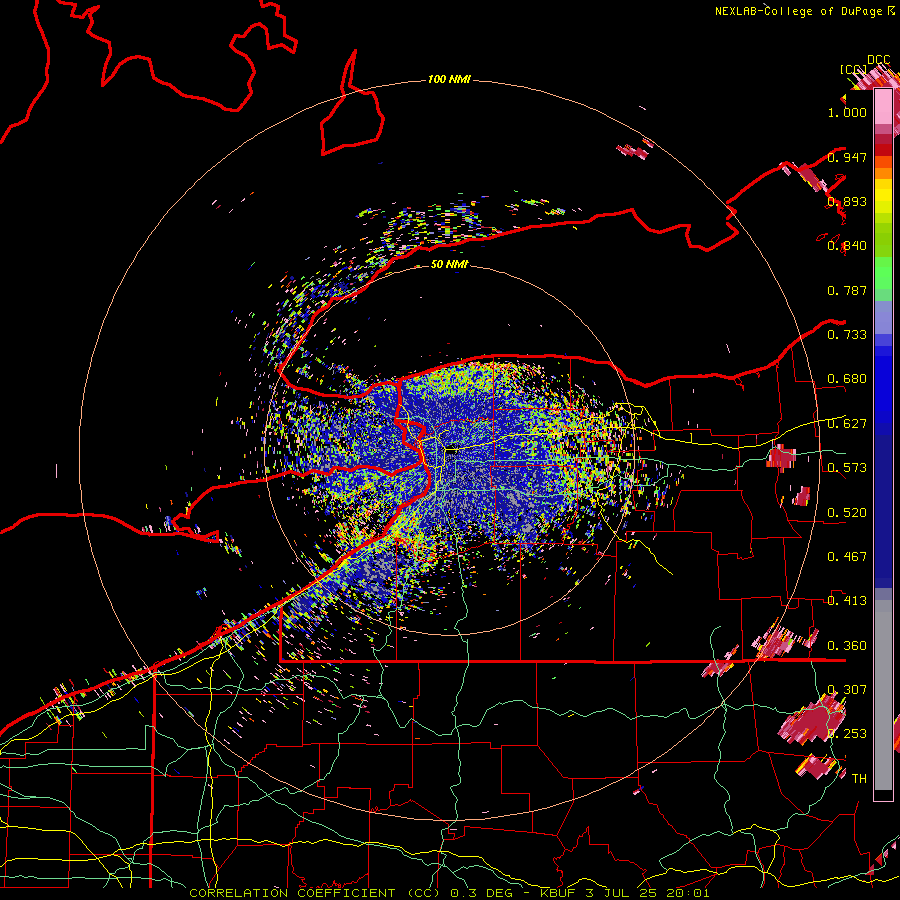Click the 0.893 scale value
The width and height of the screenshot is (900, 900).
click(847, 201)
